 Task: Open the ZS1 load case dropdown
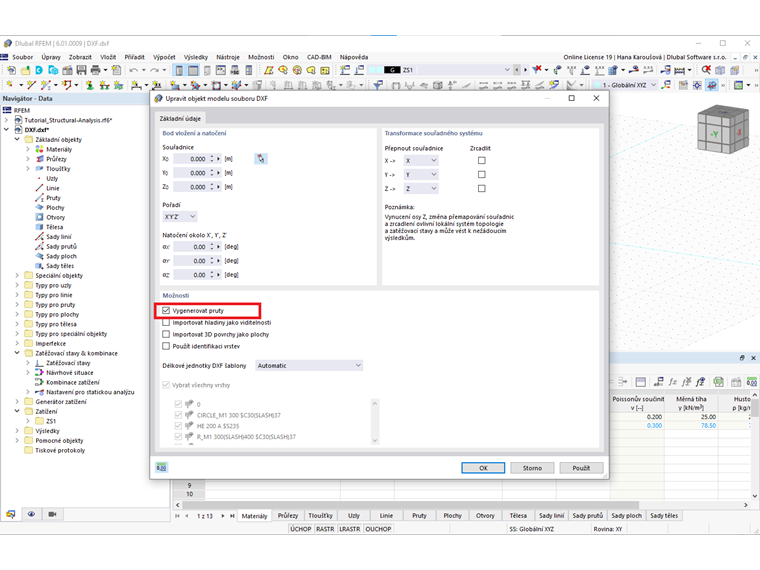pos(507,70)
